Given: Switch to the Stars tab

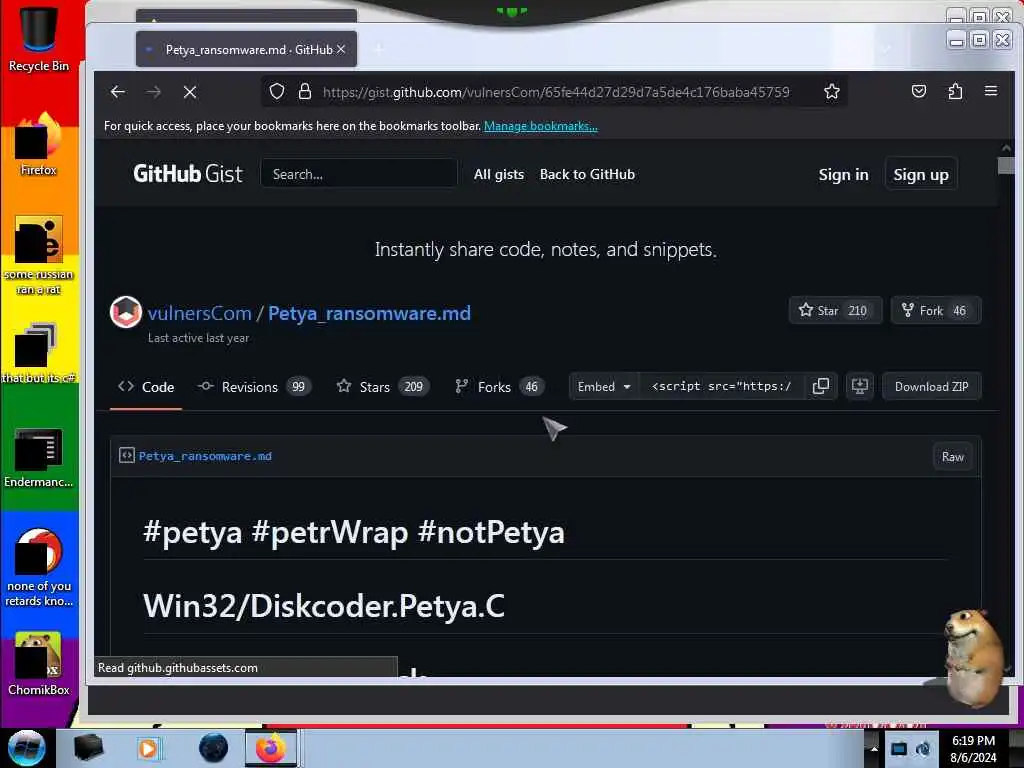Looking at the screenshot, I should click(x=383, y=387).
